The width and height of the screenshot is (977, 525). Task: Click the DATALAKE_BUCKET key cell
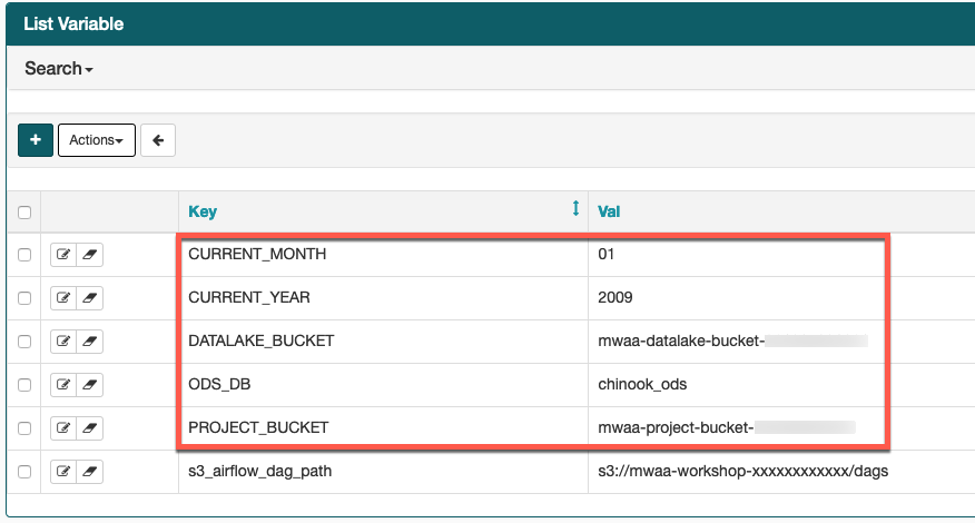tap(261, 341)
